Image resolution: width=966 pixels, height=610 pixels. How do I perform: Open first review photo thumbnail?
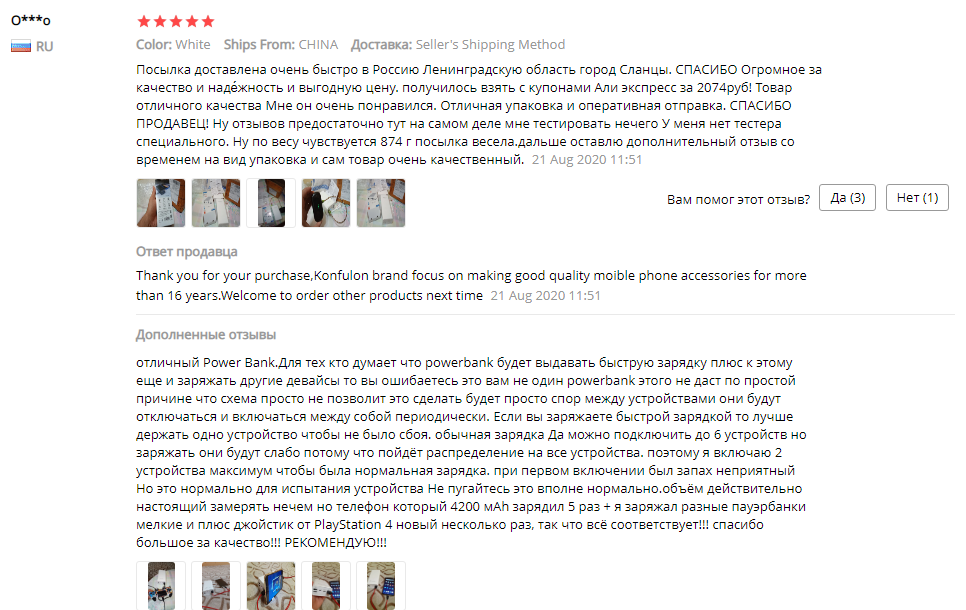(x=161, y=203)
